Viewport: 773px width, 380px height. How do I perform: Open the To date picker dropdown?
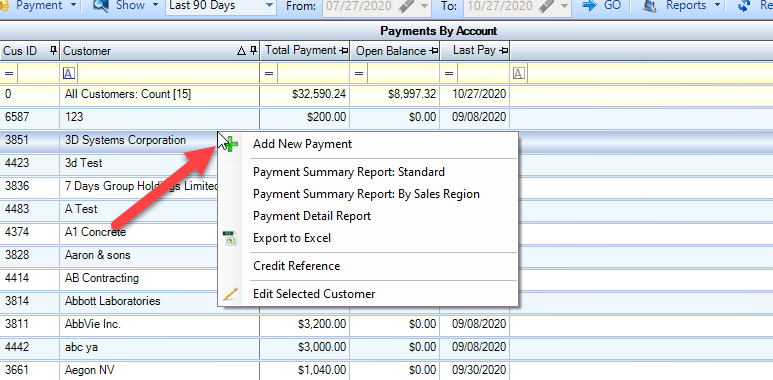(x=565, y=6)
